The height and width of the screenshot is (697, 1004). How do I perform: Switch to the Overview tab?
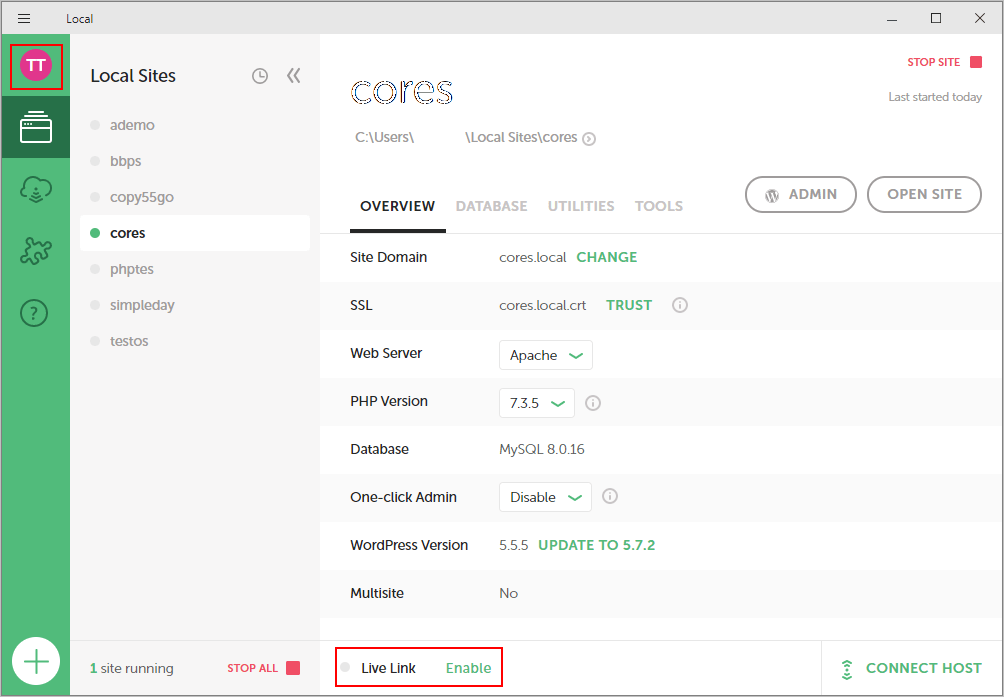[398, 206]
